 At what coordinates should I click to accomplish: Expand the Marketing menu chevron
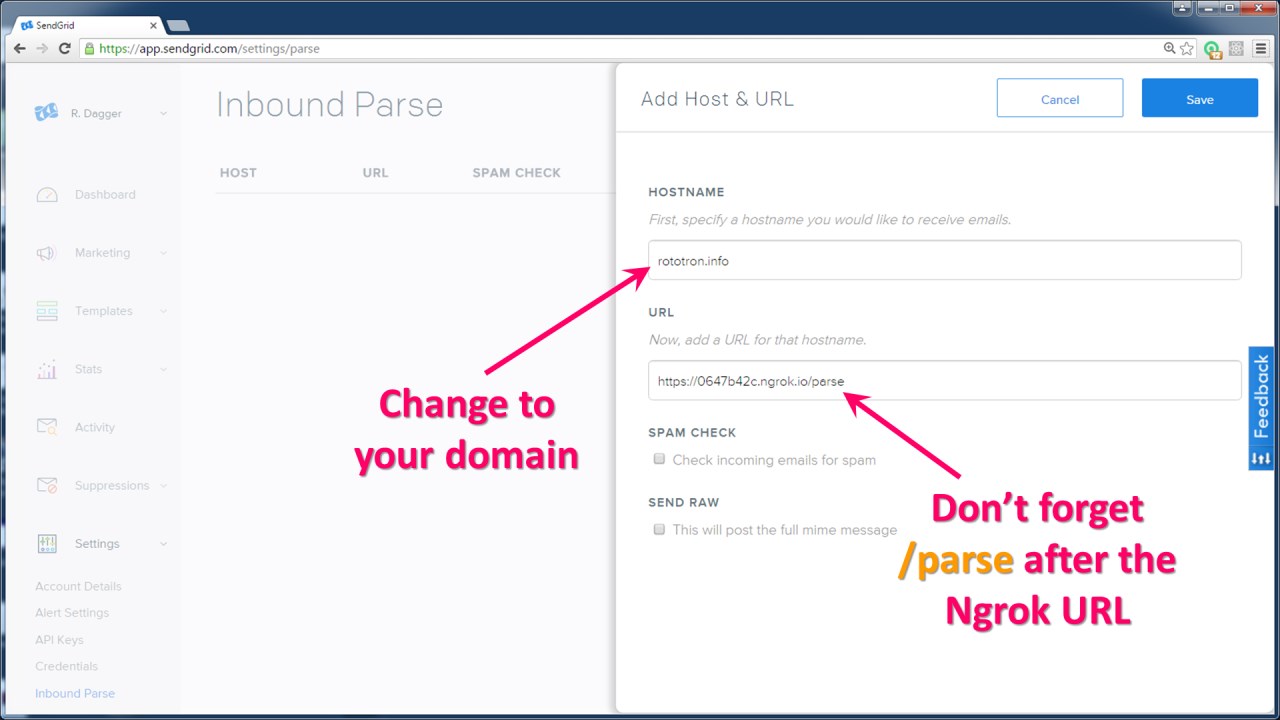(x=163, y=253)
